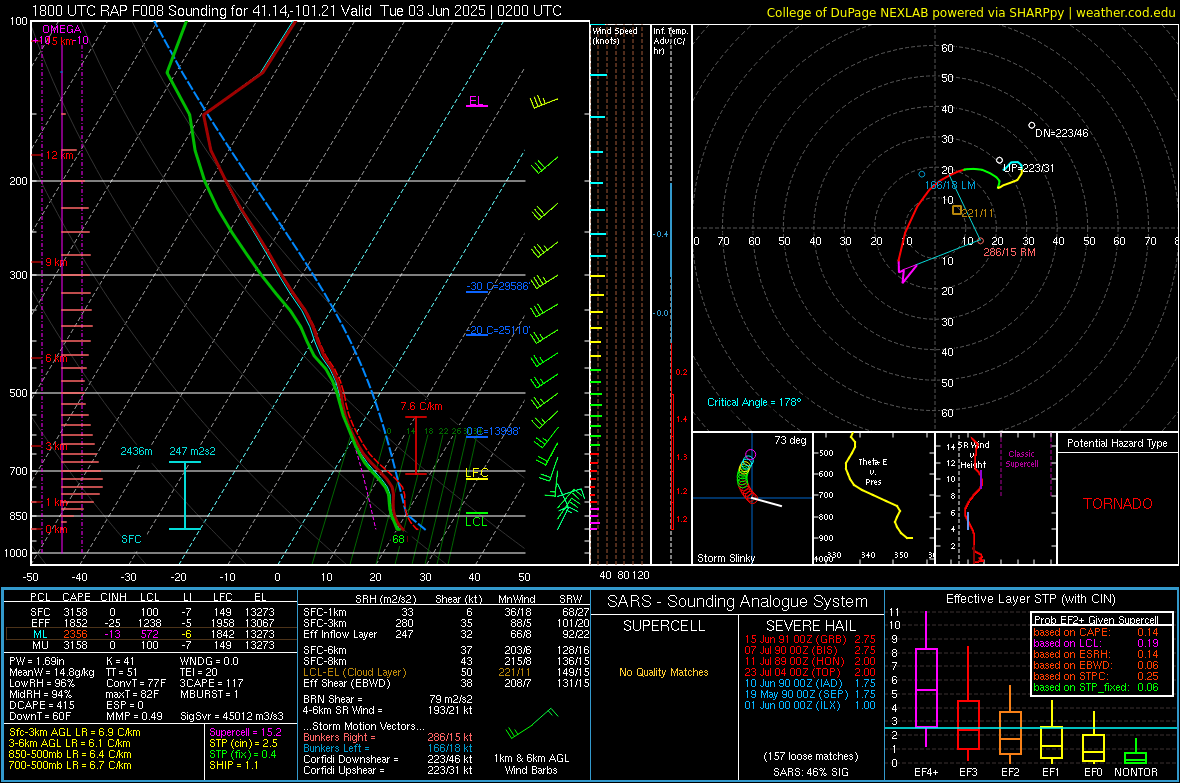This screenshot has width=1180, height=783.
Task: Click the cyan '247 m2s2' helicity label
Action: click(192, 451)
